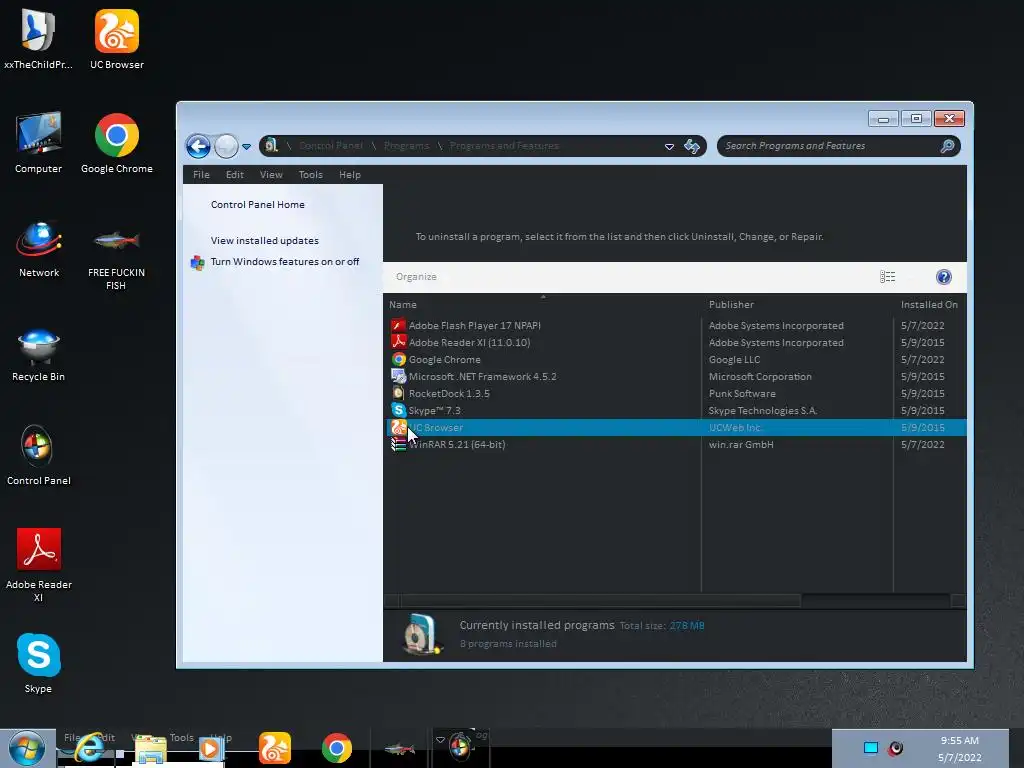Click the search magnifier icon
This screenshot has width=1024, height=768.
click(947, 146)
